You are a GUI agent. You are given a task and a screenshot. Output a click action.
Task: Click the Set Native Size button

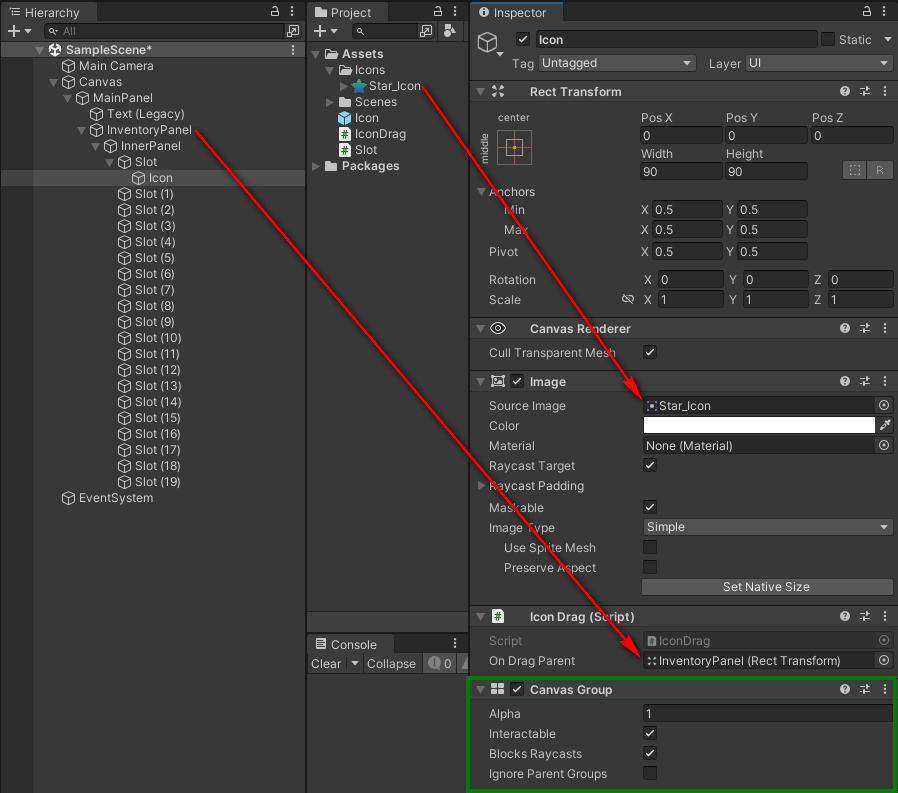[x=767, y=586]
